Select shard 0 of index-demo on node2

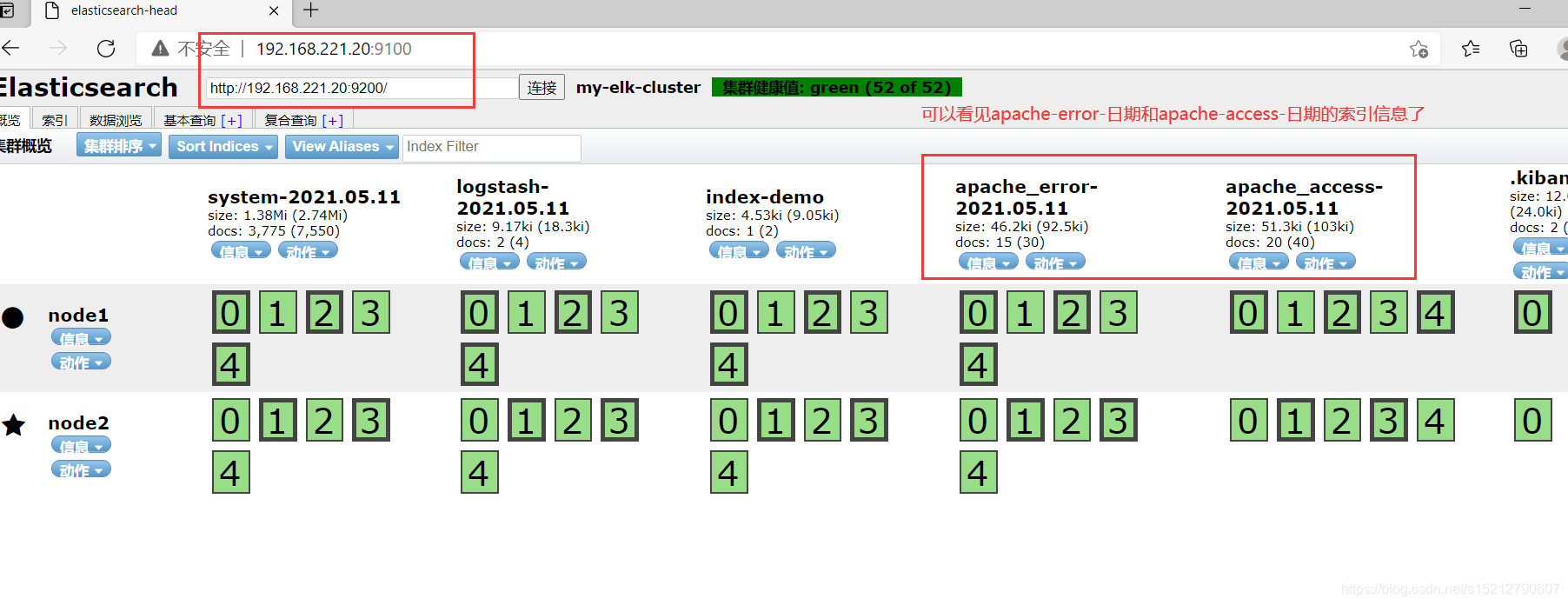(x=728, y=421)
